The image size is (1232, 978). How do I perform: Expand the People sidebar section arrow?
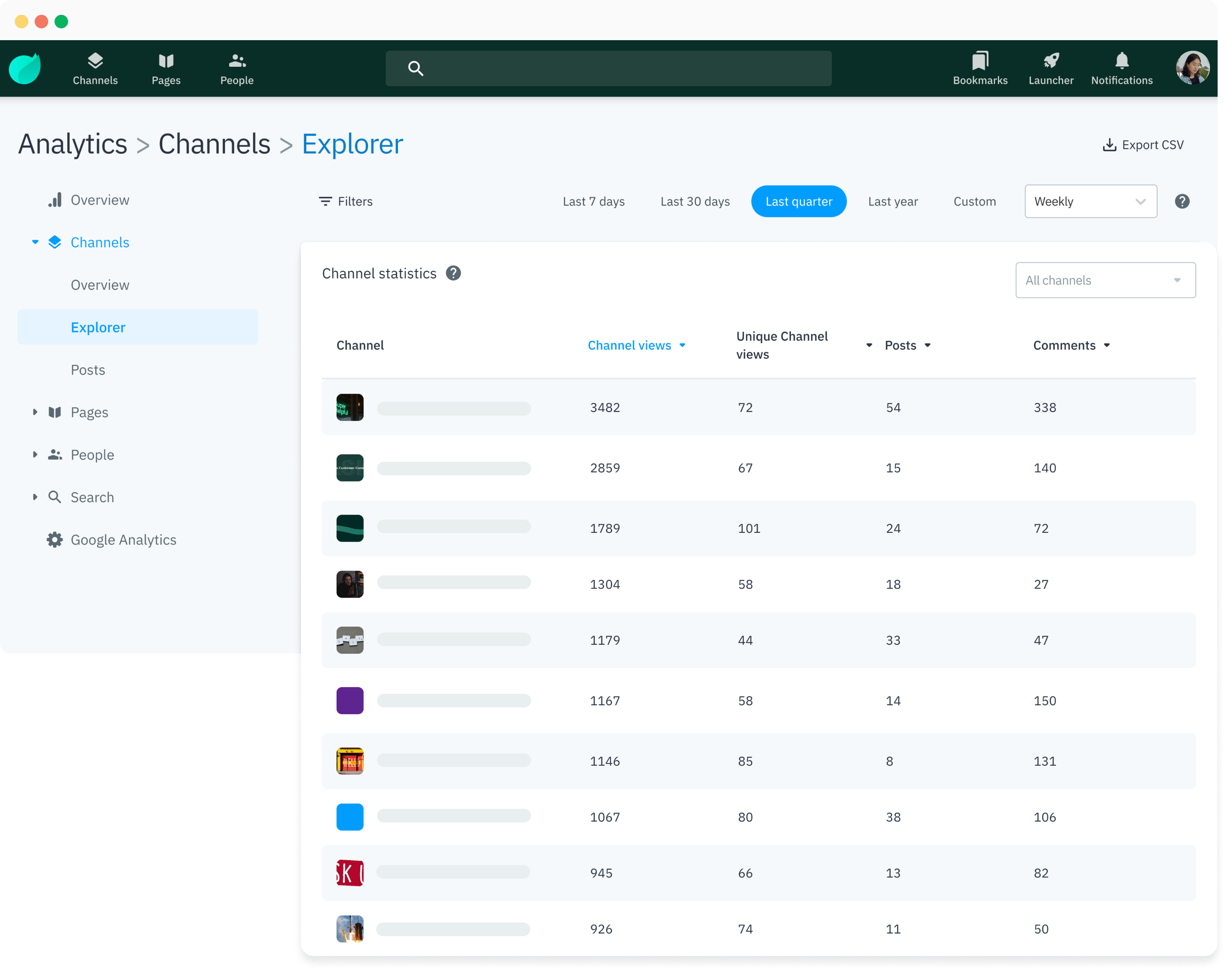point(36,455)
